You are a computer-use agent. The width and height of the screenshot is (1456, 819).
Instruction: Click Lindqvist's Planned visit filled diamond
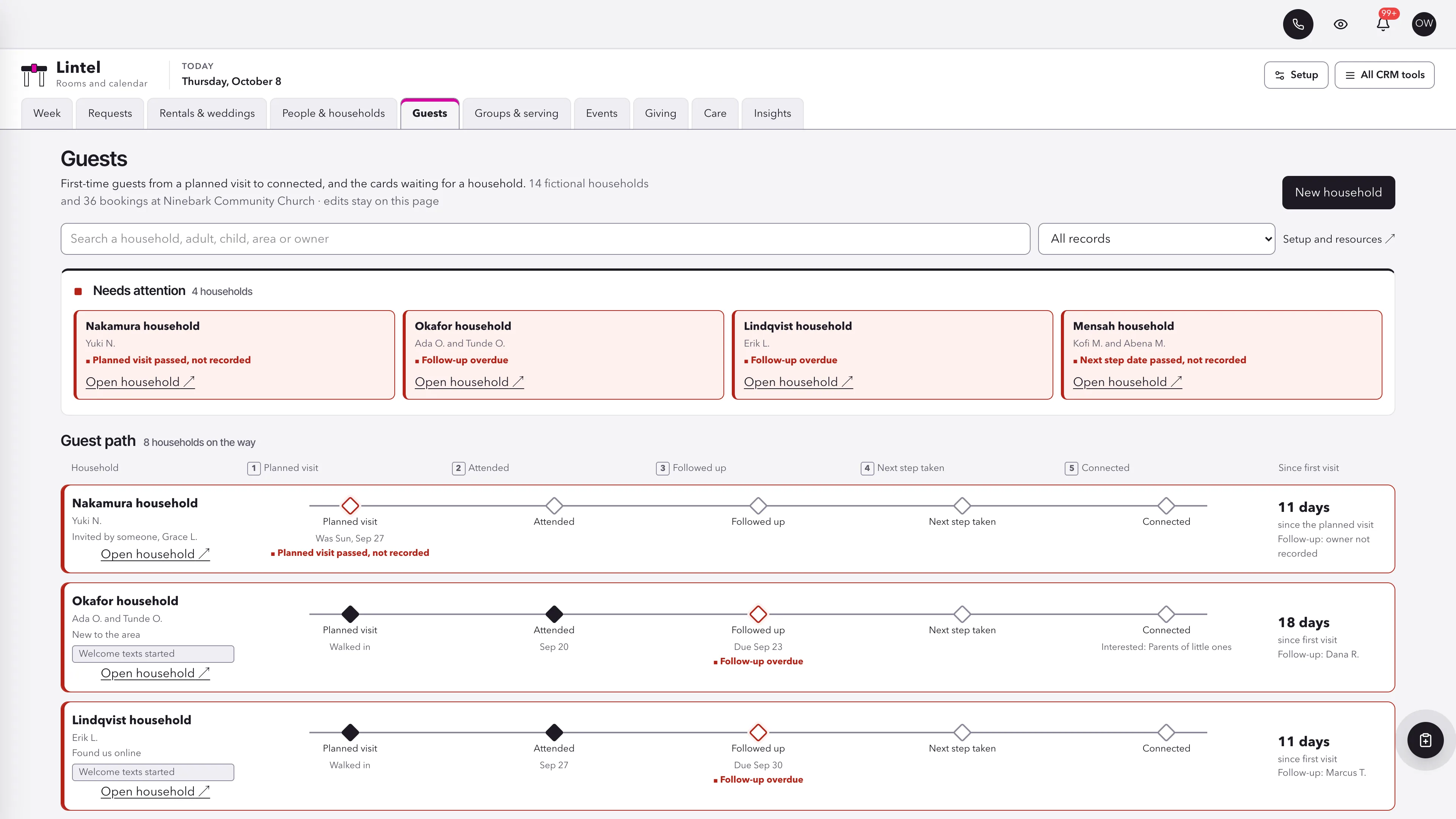(350, 732)
